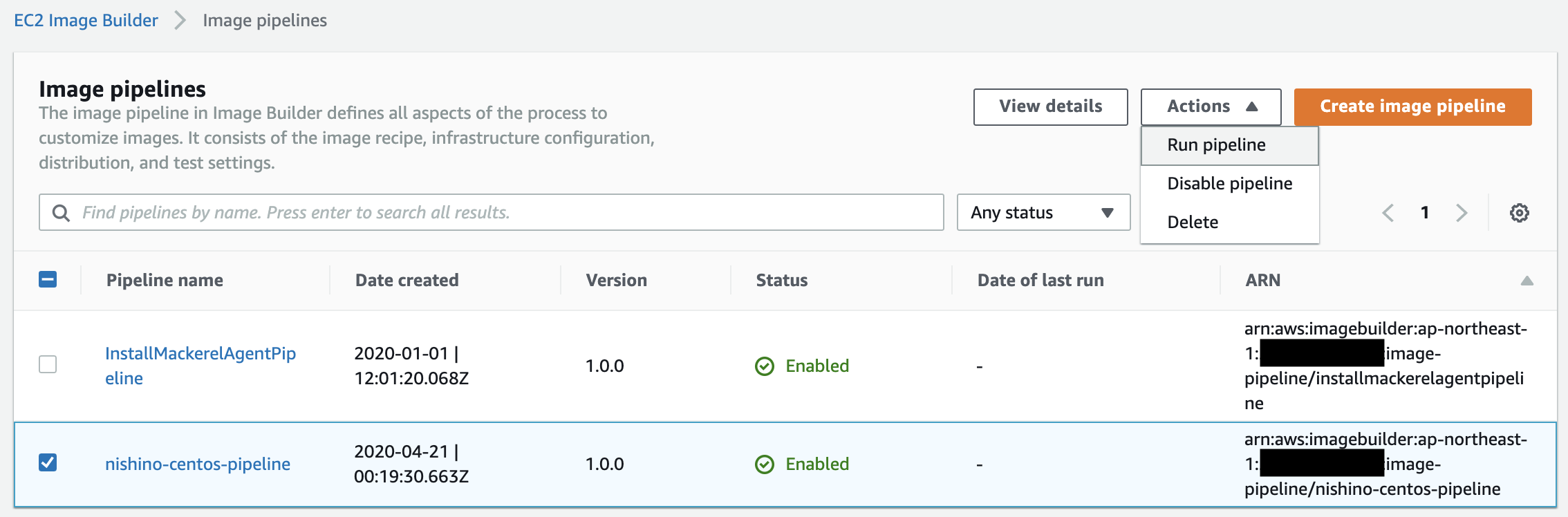This screenshot has height=517, width=1568.
Task: Click the ARN column header label
Action: [1262, 281]
